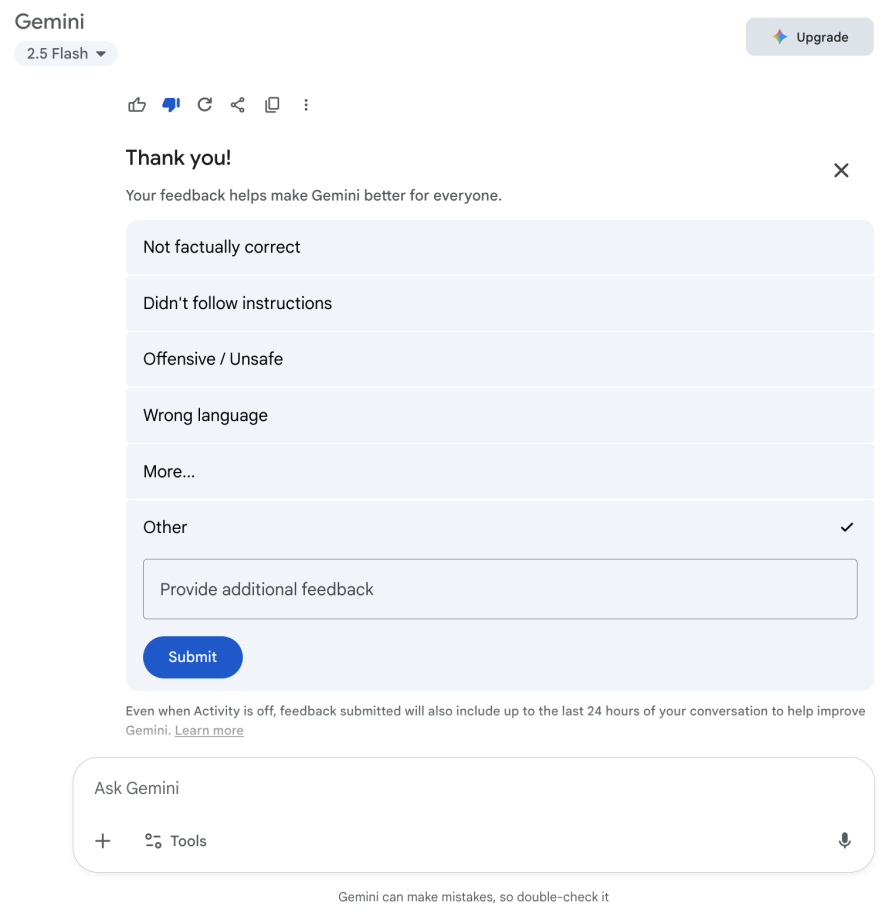Expand the 2.5 Flash model dropdown
This screenshot has width=895, height=923.
click(x=66, y=54)
